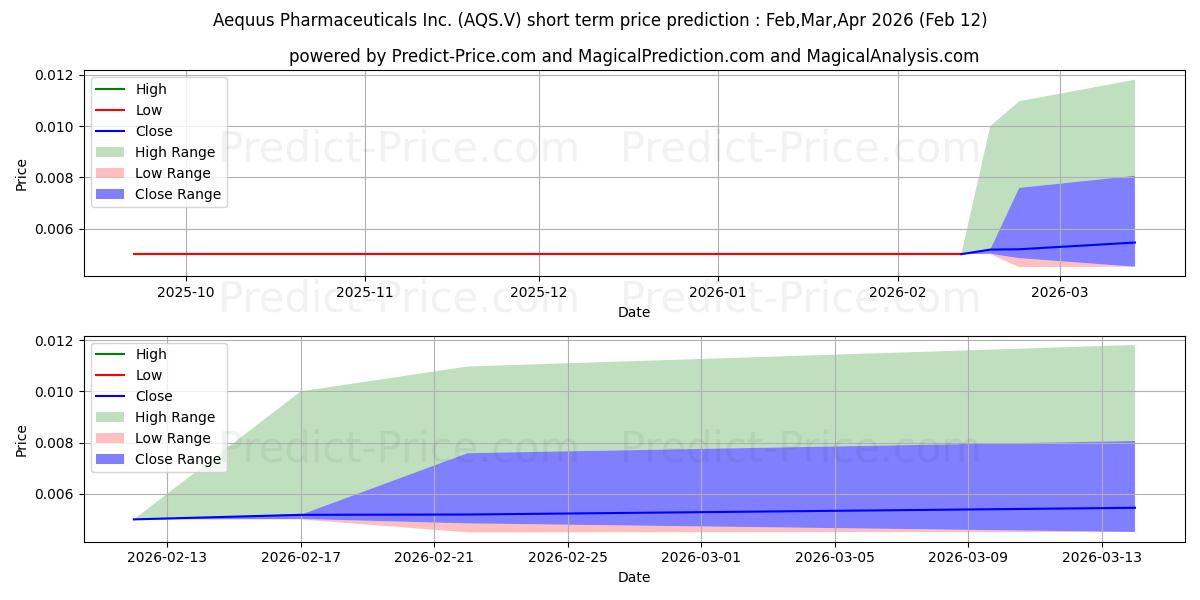The height and width of the screenshot is (600, 1200).
Task: Click the chart title mentioning Aequus Pharmaceuticals Inc.
Action: (600, 20)
